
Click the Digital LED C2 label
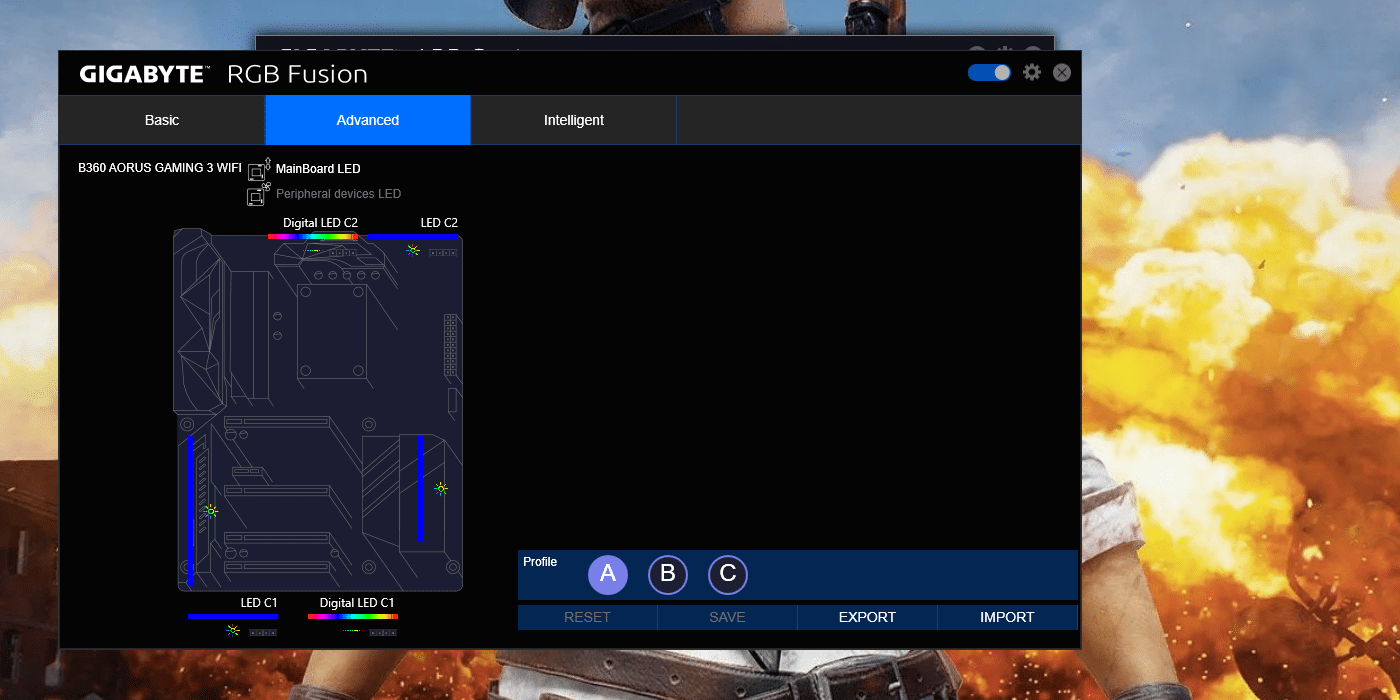tap(320, 223)
